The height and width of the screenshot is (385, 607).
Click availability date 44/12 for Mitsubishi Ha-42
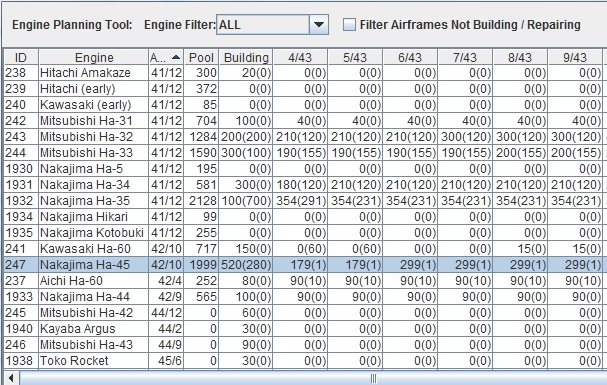click(166, 313)
